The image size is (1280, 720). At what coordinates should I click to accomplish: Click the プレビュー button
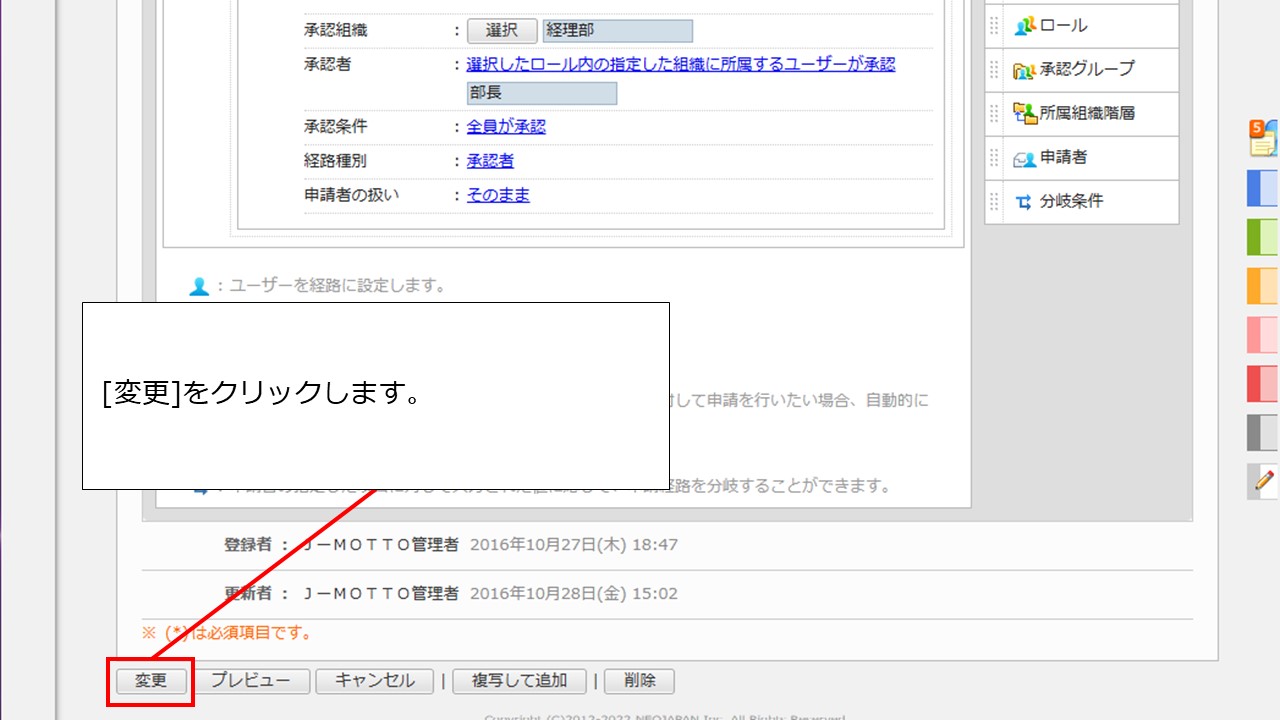[250, 681]
